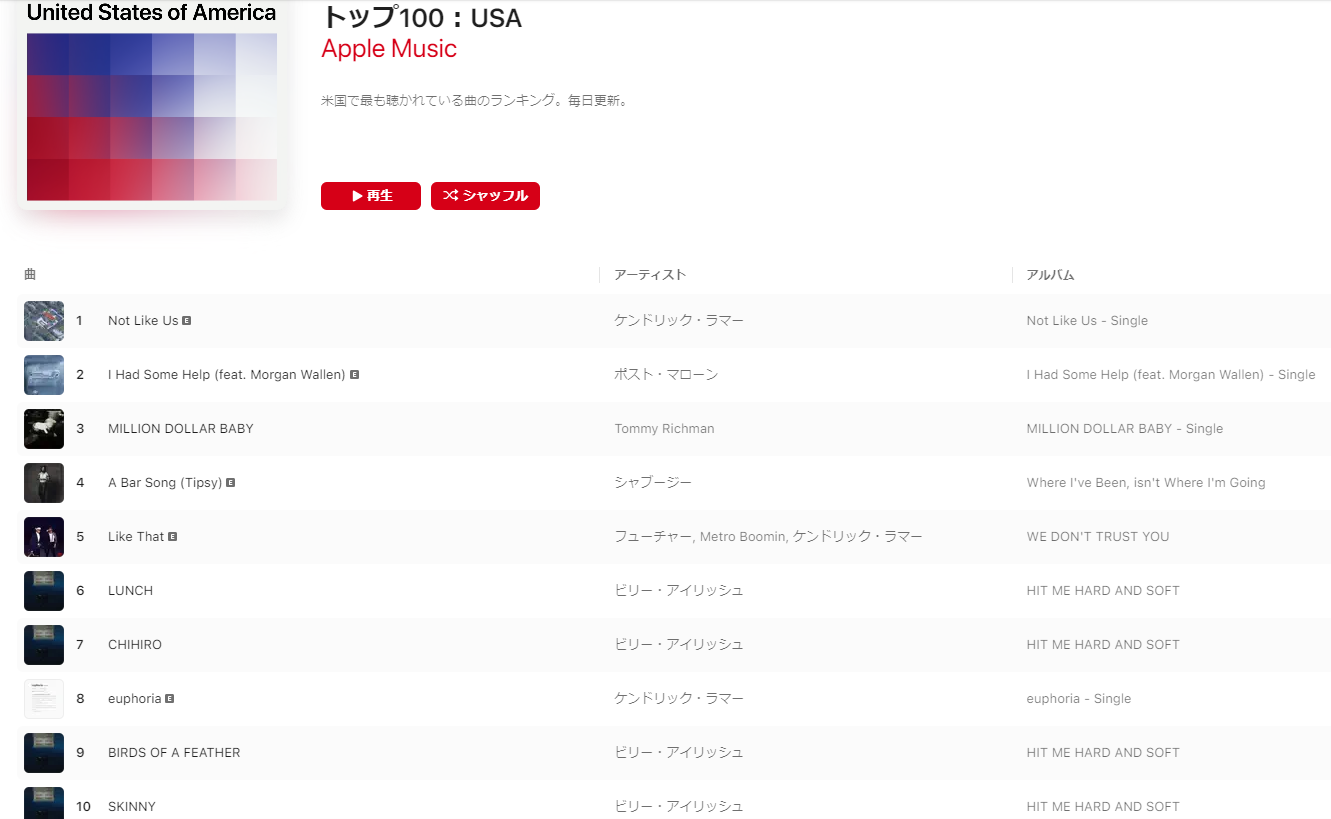Click the euphoria single cover thumbnail
The width and height of the screenshot is (1331, 819).
pos(44,699)
